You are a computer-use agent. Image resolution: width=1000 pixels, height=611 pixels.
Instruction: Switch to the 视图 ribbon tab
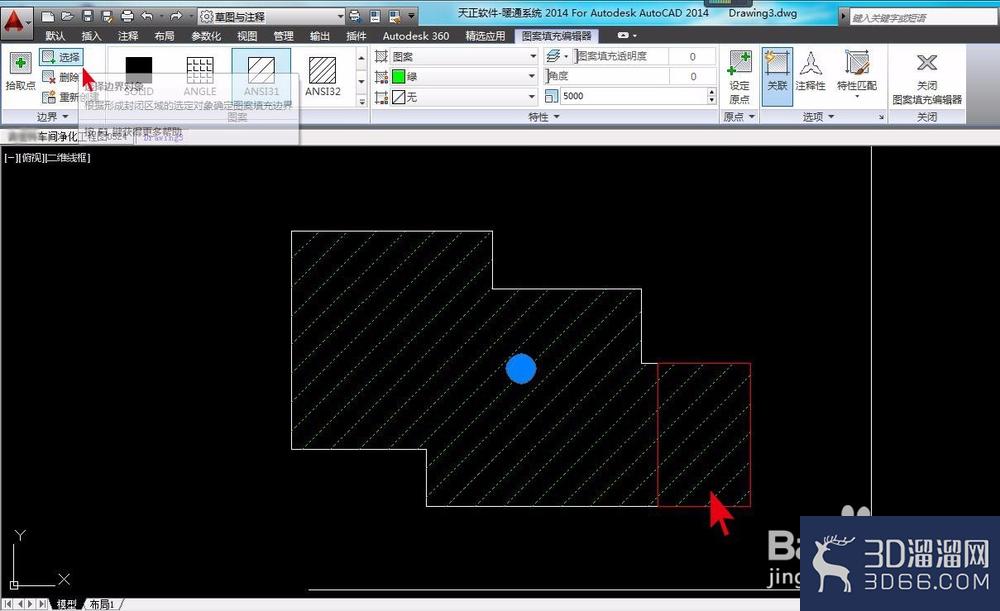click(x=247, y=36)
